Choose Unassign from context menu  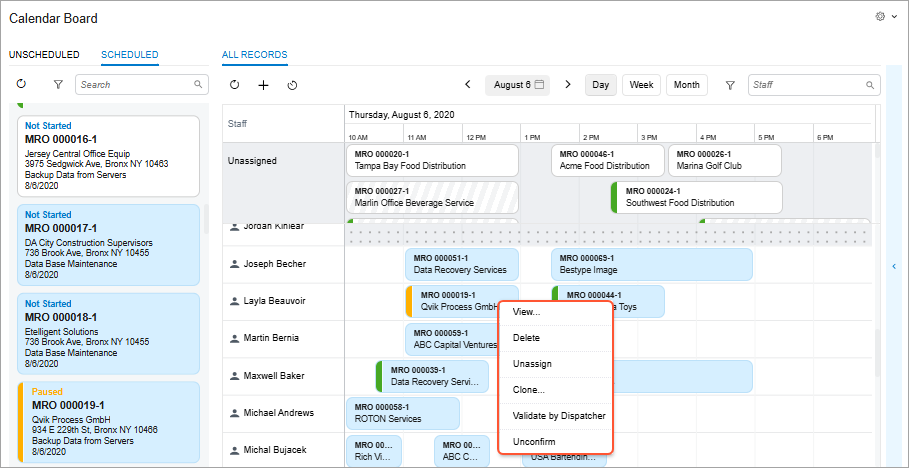pyautogui.click(x=532, y=364)
